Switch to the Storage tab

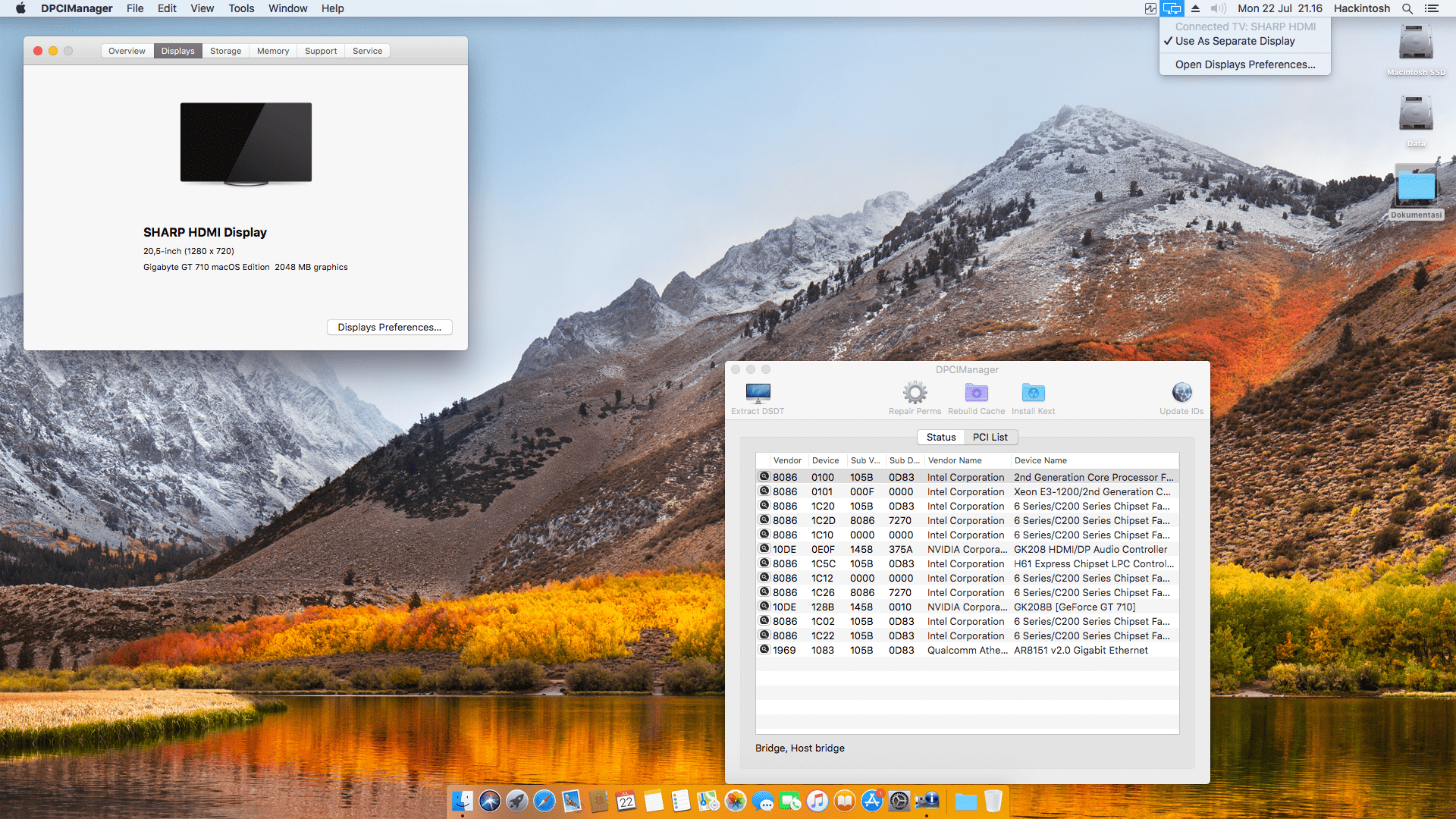(225, 51)
